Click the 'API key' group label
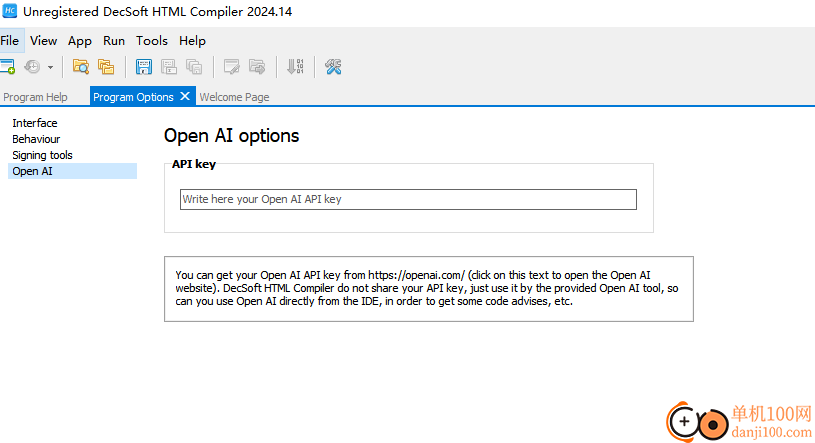Screen dimensions: 815x443 click(194, 164)
